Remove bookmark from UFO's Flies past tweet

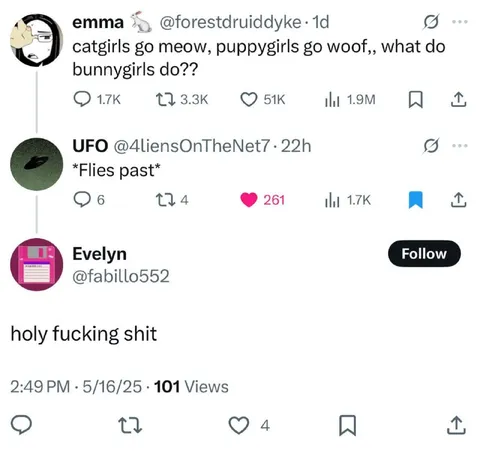[416, 200]
